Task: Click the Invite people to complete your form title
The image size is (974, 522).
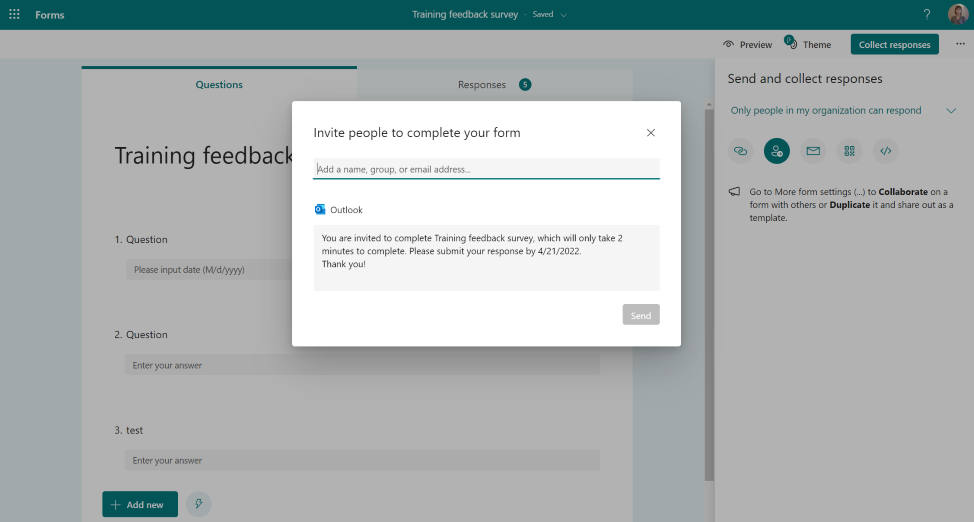Action: 417,132
